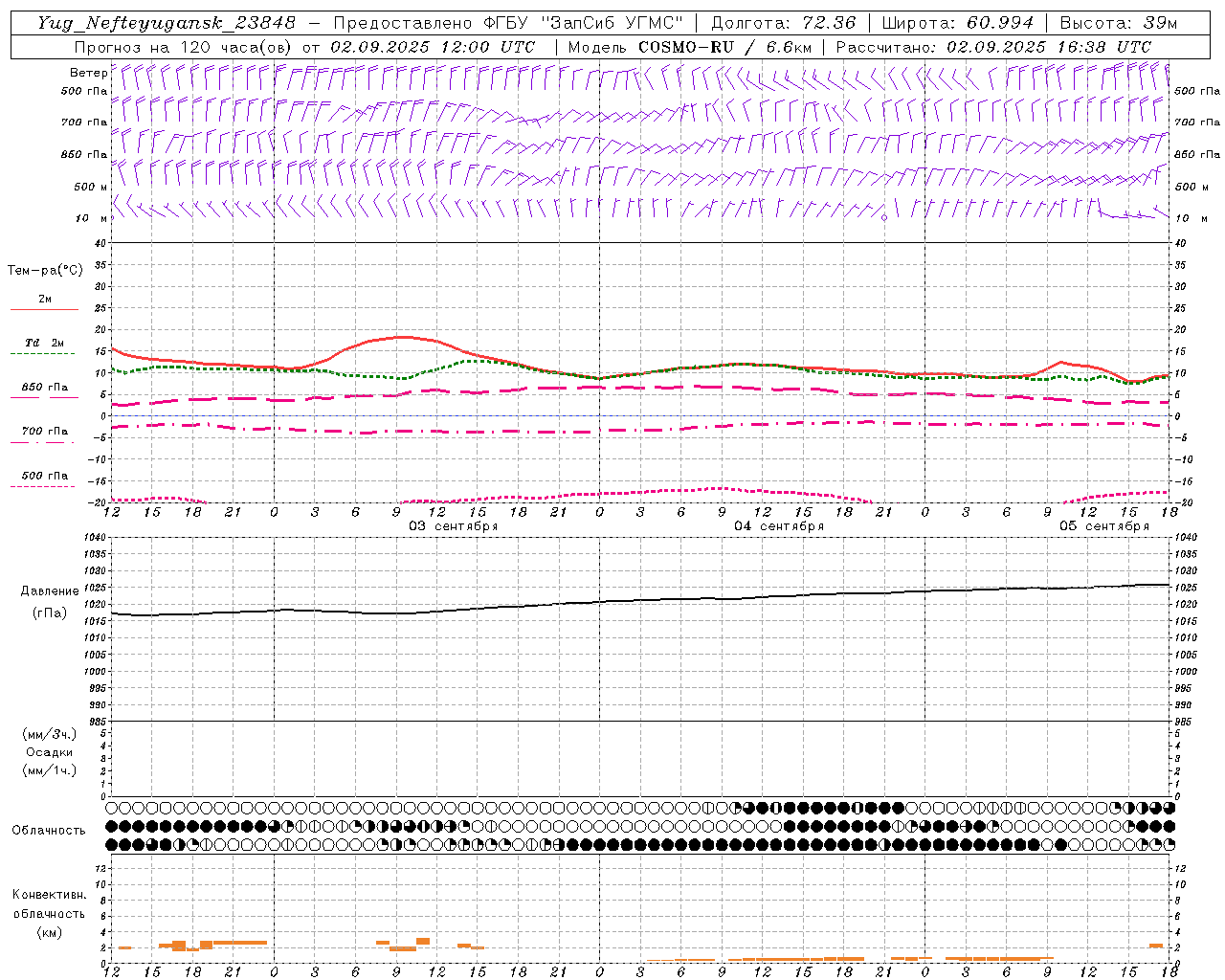The width and height of the screenshot is (1225, 980).
Task: Click the Конвективн. convective cloud label
Action: [x=49, y=895]
